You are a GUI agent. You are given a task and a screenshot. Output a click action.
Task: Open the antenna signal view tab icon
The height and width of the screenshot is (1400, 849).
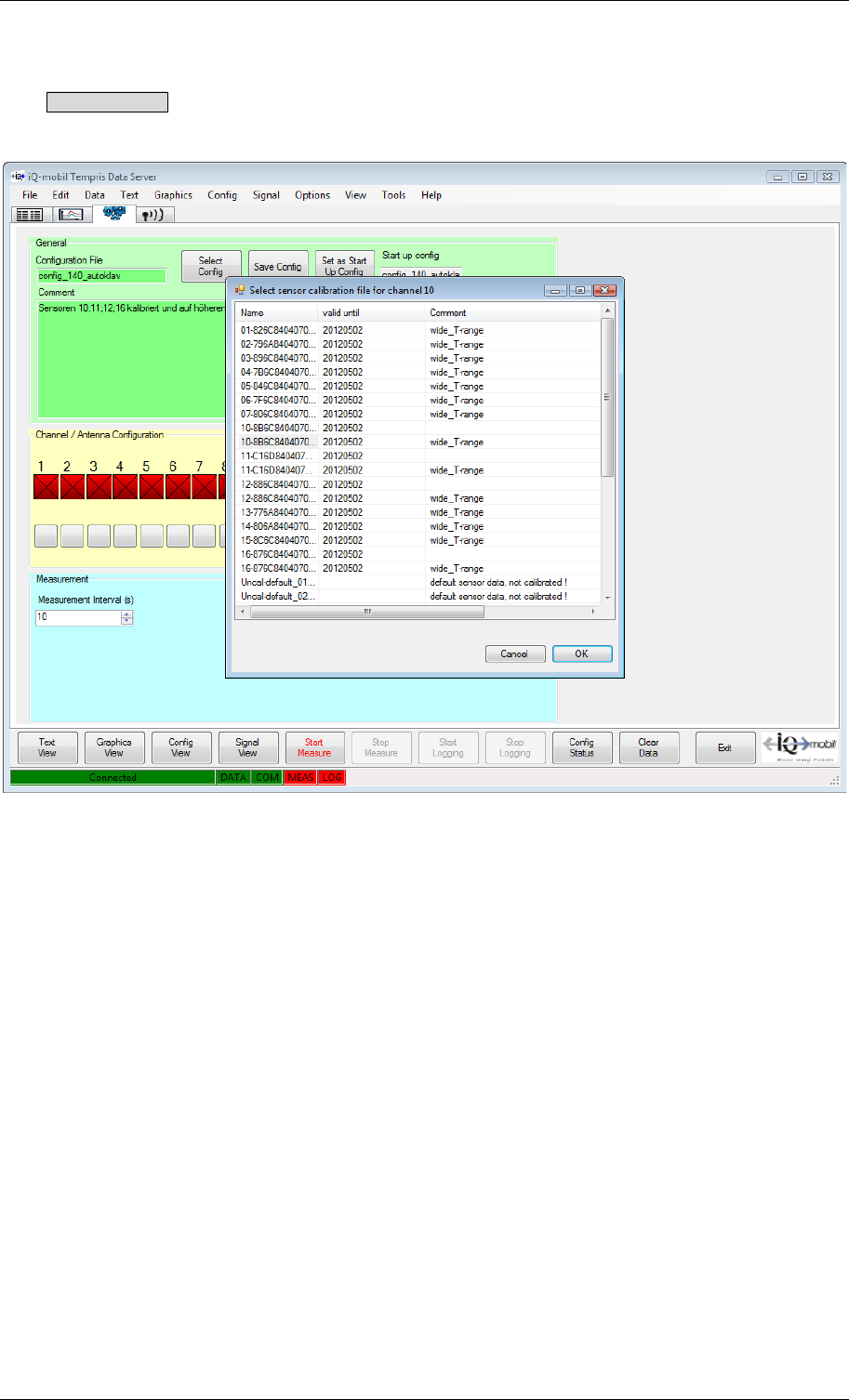(155, 214)
